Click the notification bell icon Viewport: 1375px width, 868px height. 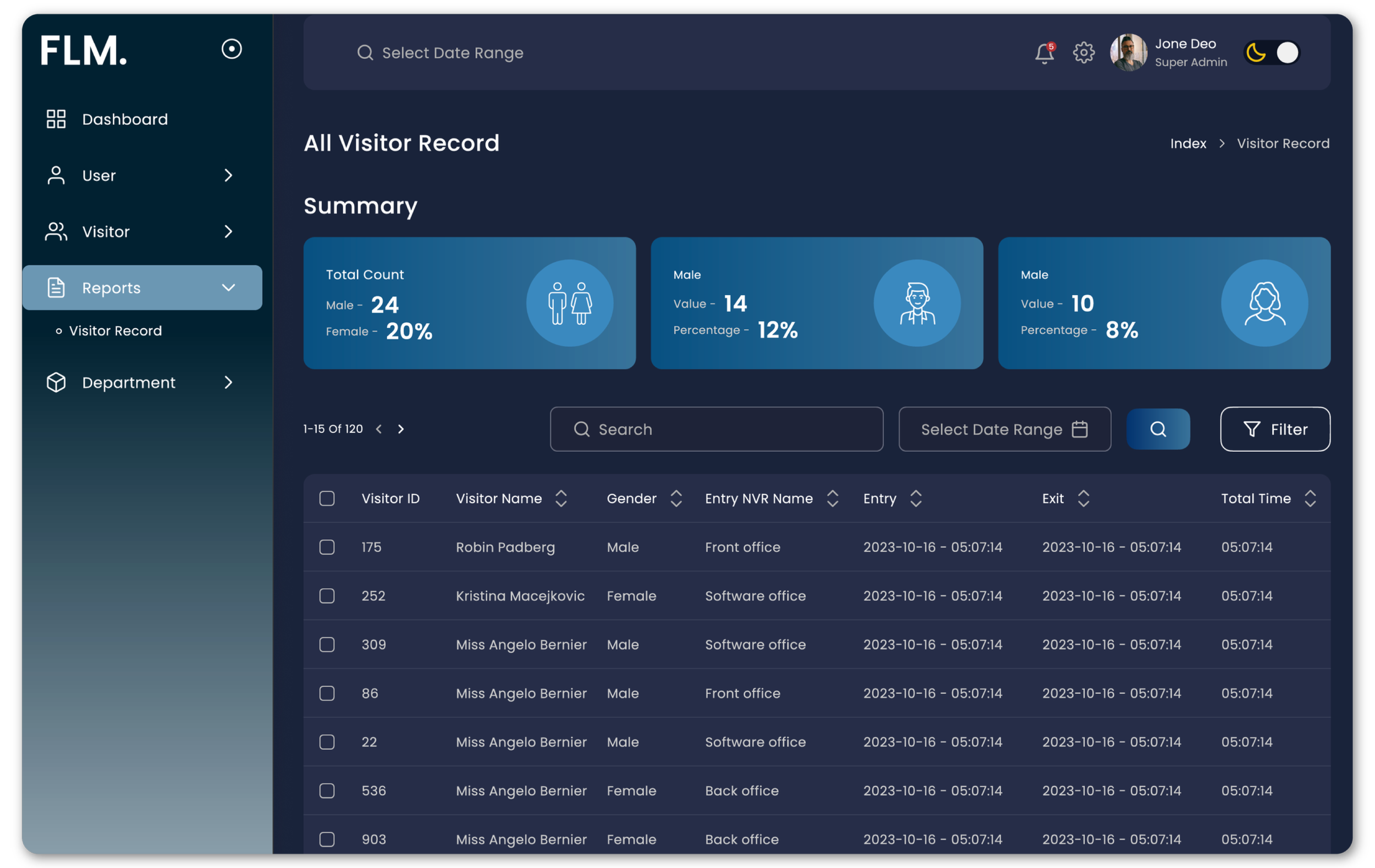[1044, 53]
